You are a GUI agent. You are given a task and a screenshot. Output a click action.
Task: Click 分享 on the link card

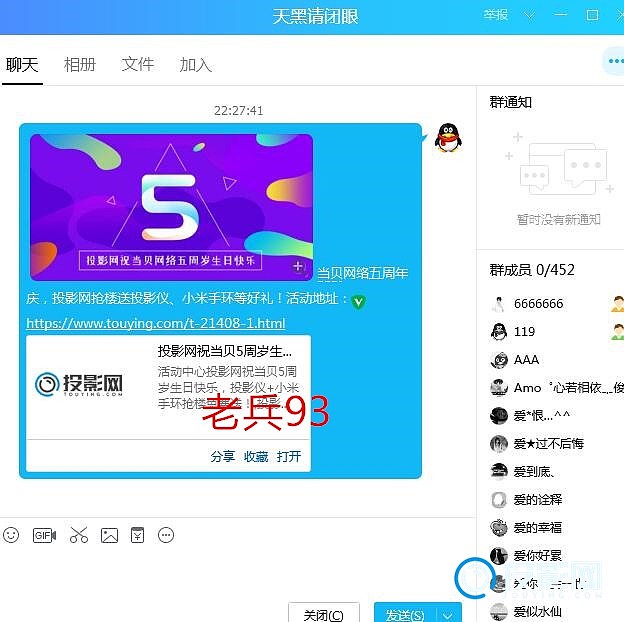[x=222, y=456]
